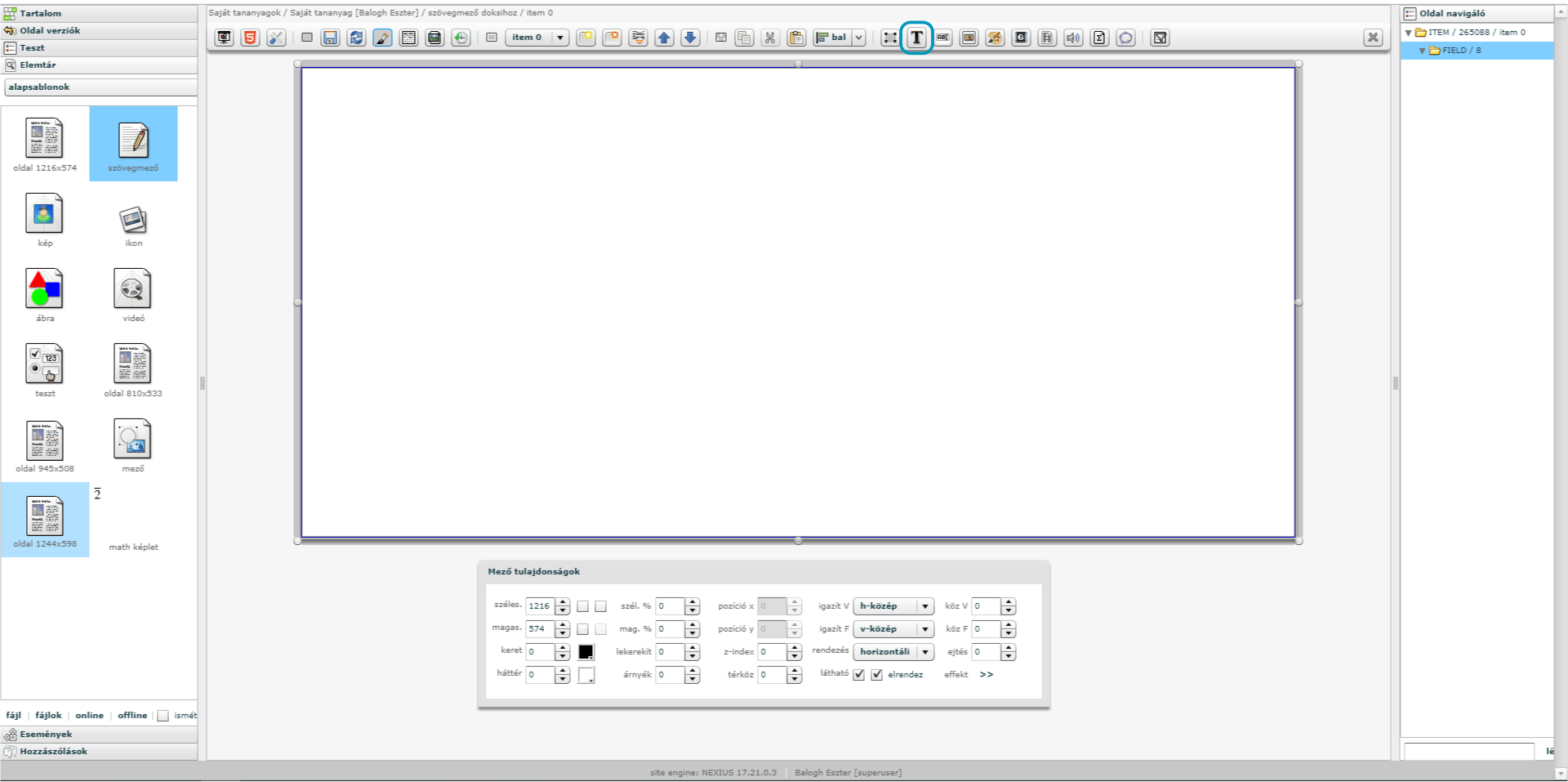Image resolution: width=1568 pixels, height=782 pixels.
Task: Check the ismét checkbox
Action: point(163,716)
